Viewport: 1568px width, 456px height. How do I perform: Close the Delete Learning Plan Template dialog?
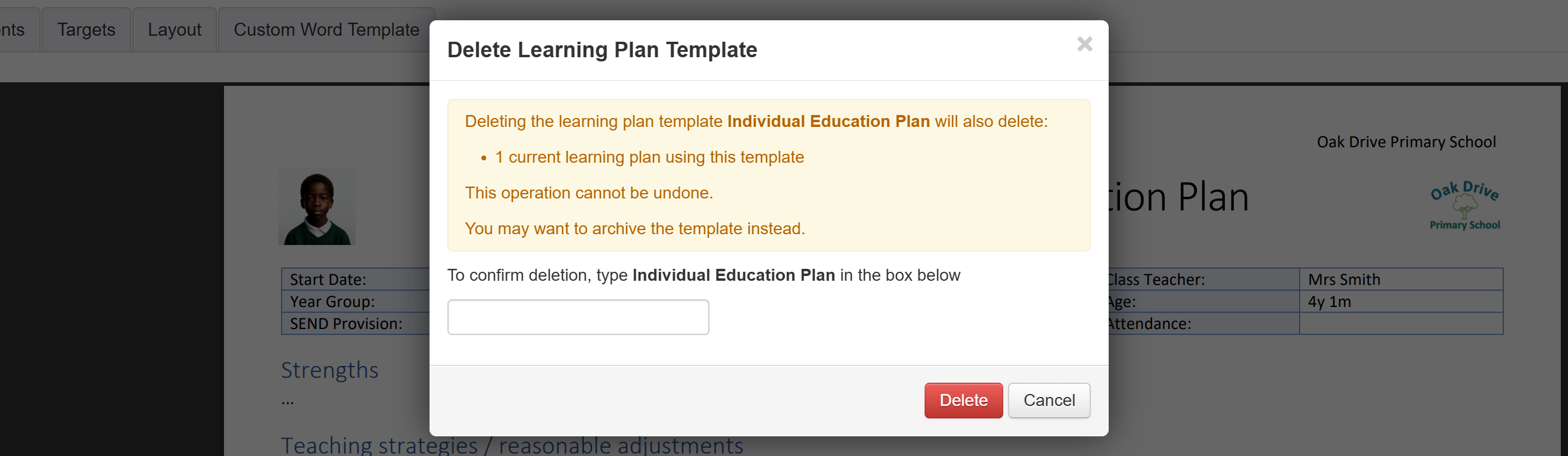click(1084, 45)
